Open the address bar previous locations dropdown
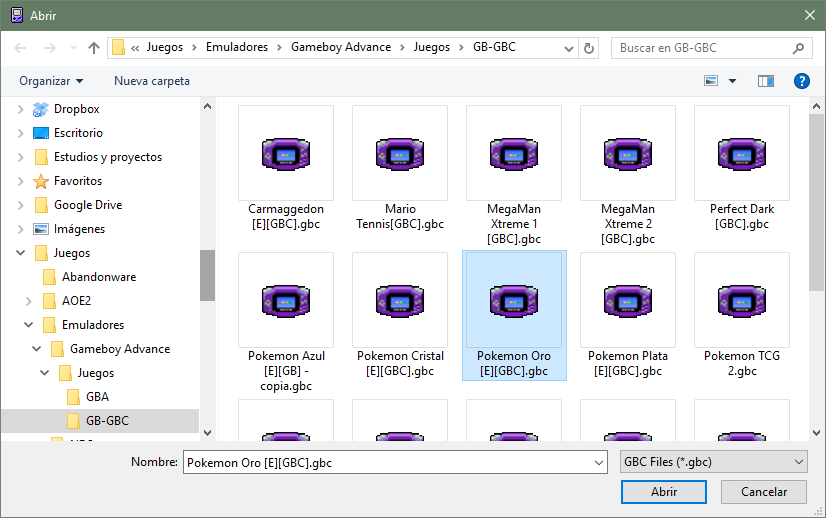This screenshot has width=826, height=518. (x=568, y=48)
